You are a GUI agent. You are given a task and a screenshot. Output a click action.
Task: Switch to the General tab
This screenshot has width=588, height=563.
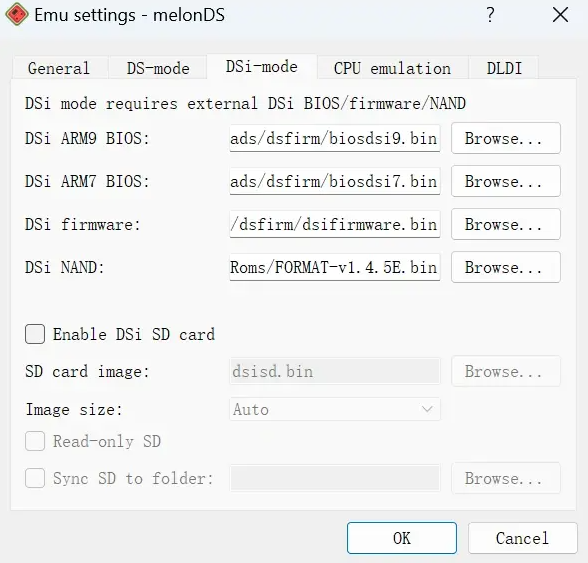[59, 68]
